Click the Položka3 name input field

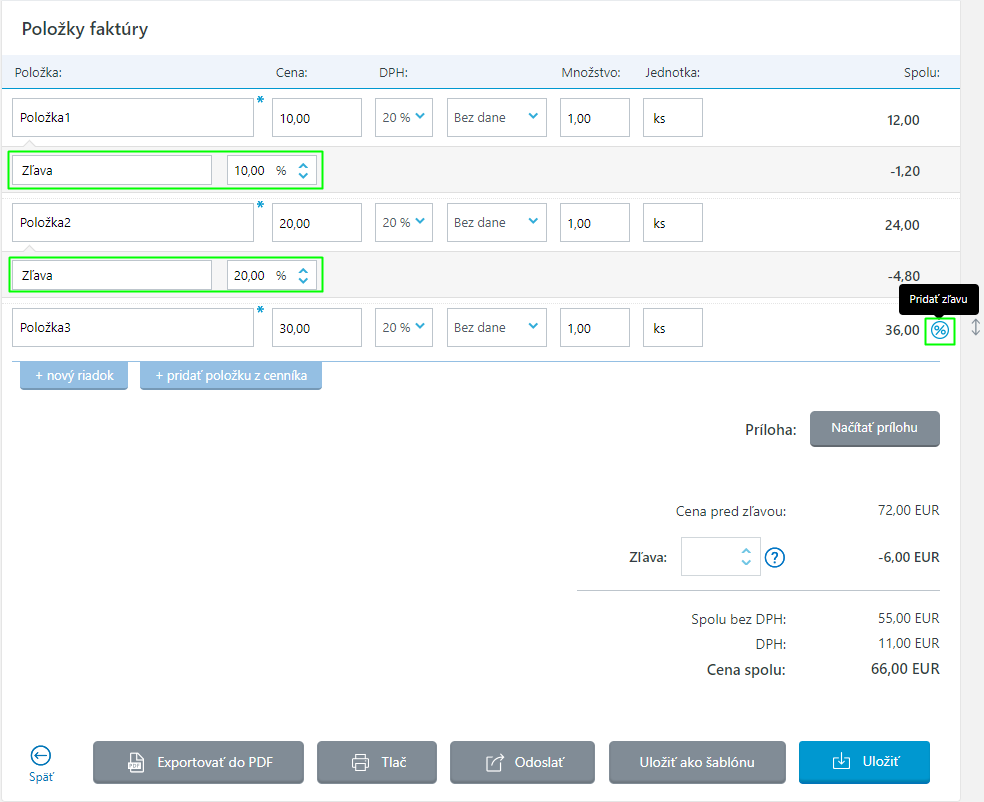pos(133,327)
